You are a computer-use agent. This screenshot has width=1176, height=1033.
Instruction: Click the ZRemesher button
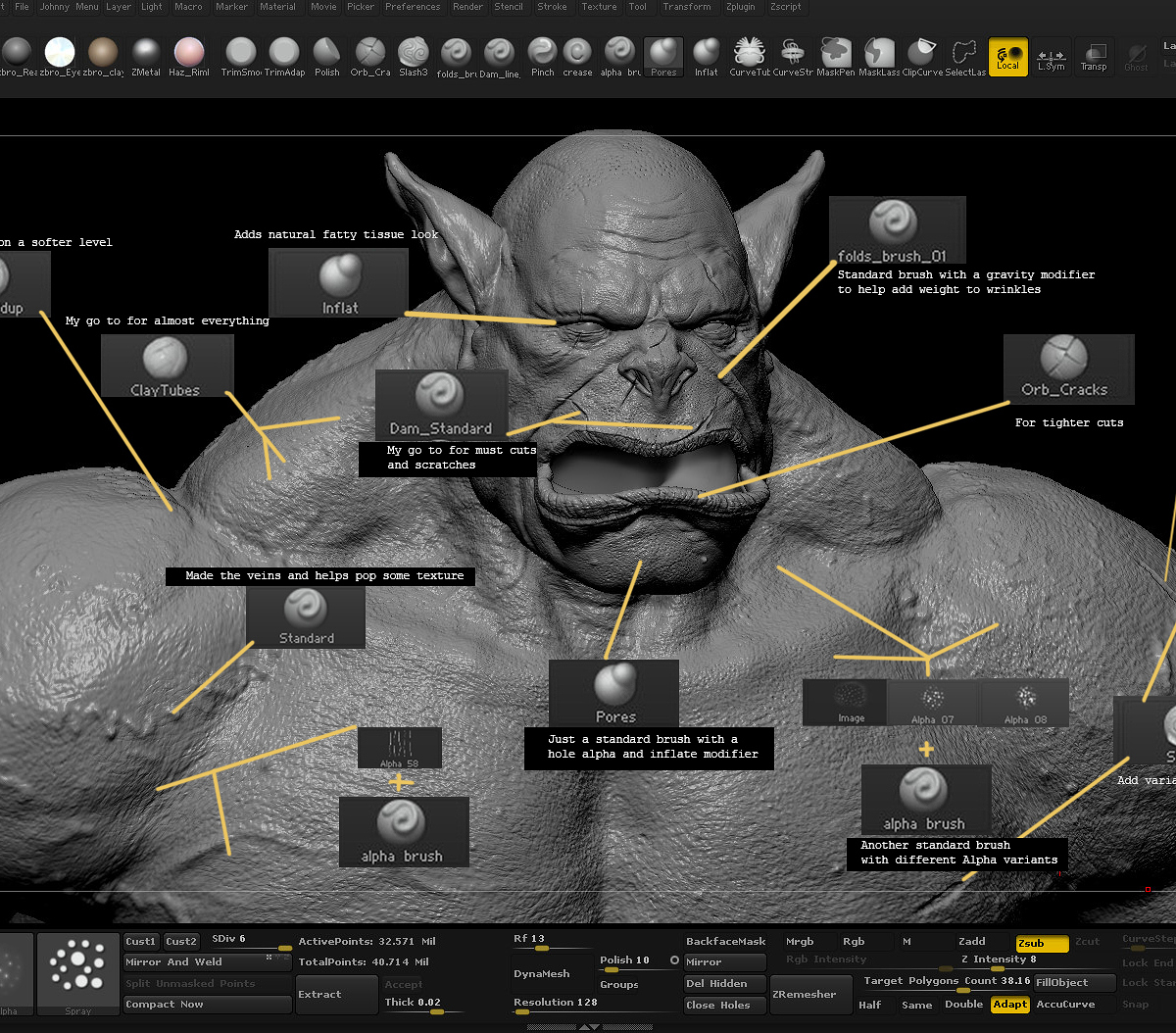(805, 994)
